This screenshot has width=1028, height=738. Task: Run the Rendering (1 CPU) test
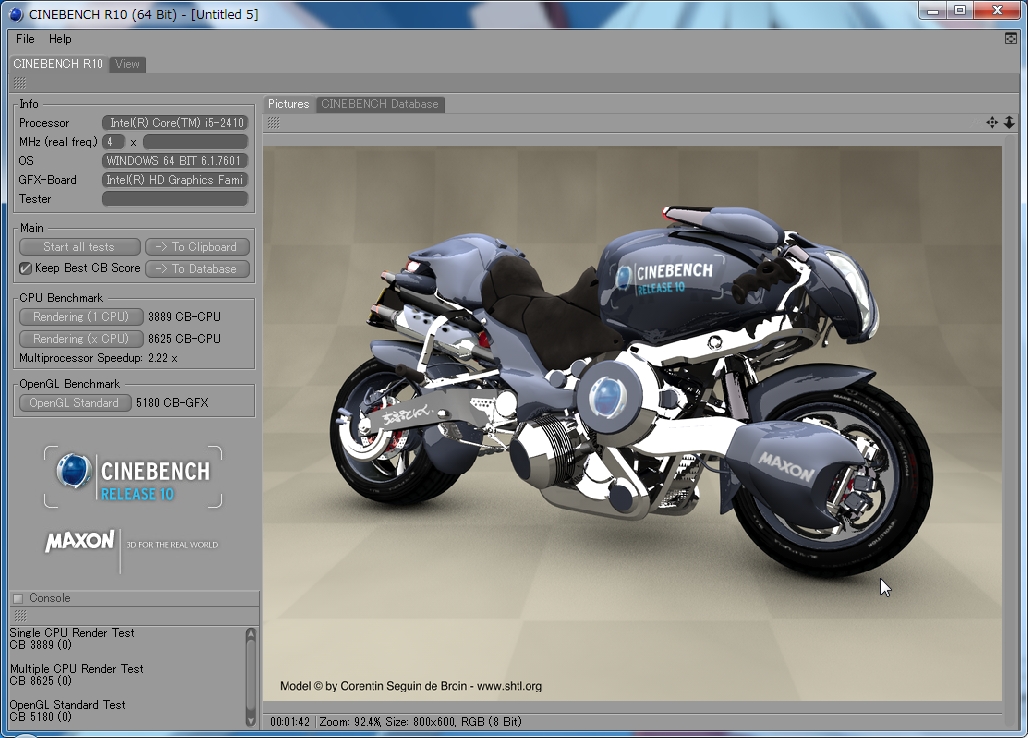pyautogui.click(x=81, y=317)
